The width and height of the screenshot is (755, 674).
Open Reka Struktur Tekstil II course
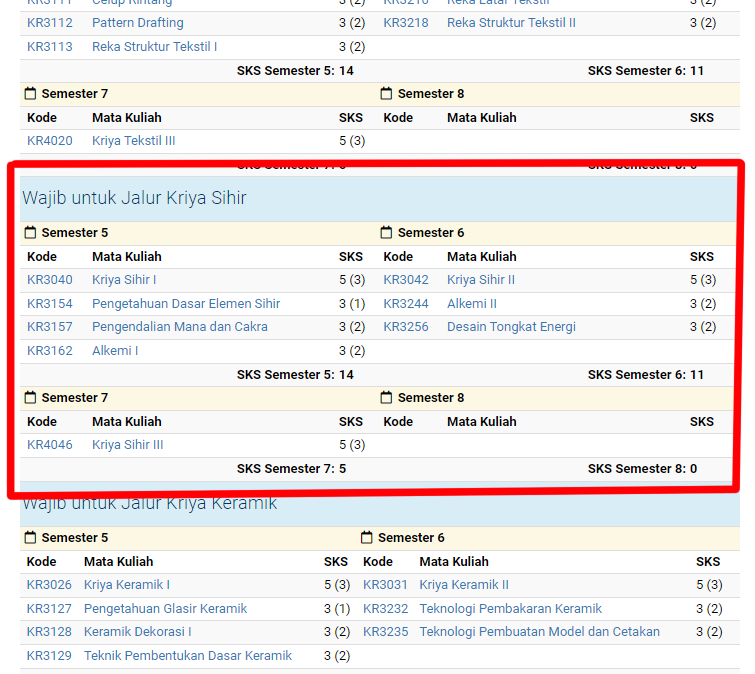click(x=511, y=23)
